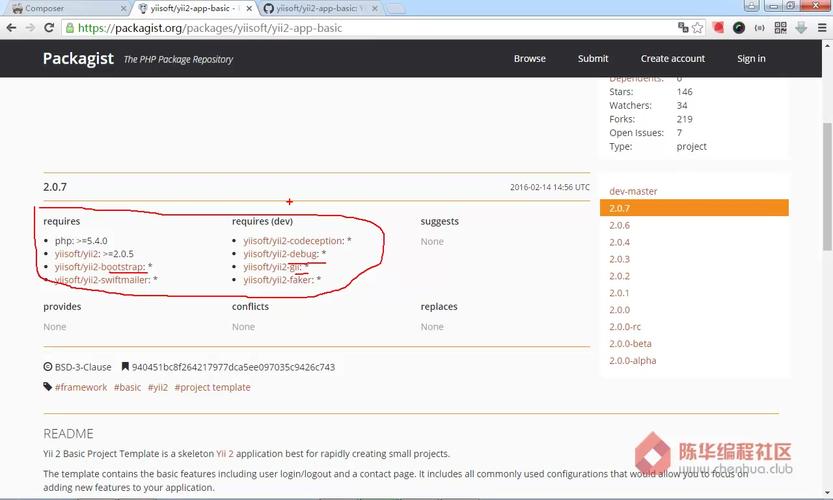Viewport: 833px width, 500px height.
Task: Click the Stars count 146
Action: 685,92
